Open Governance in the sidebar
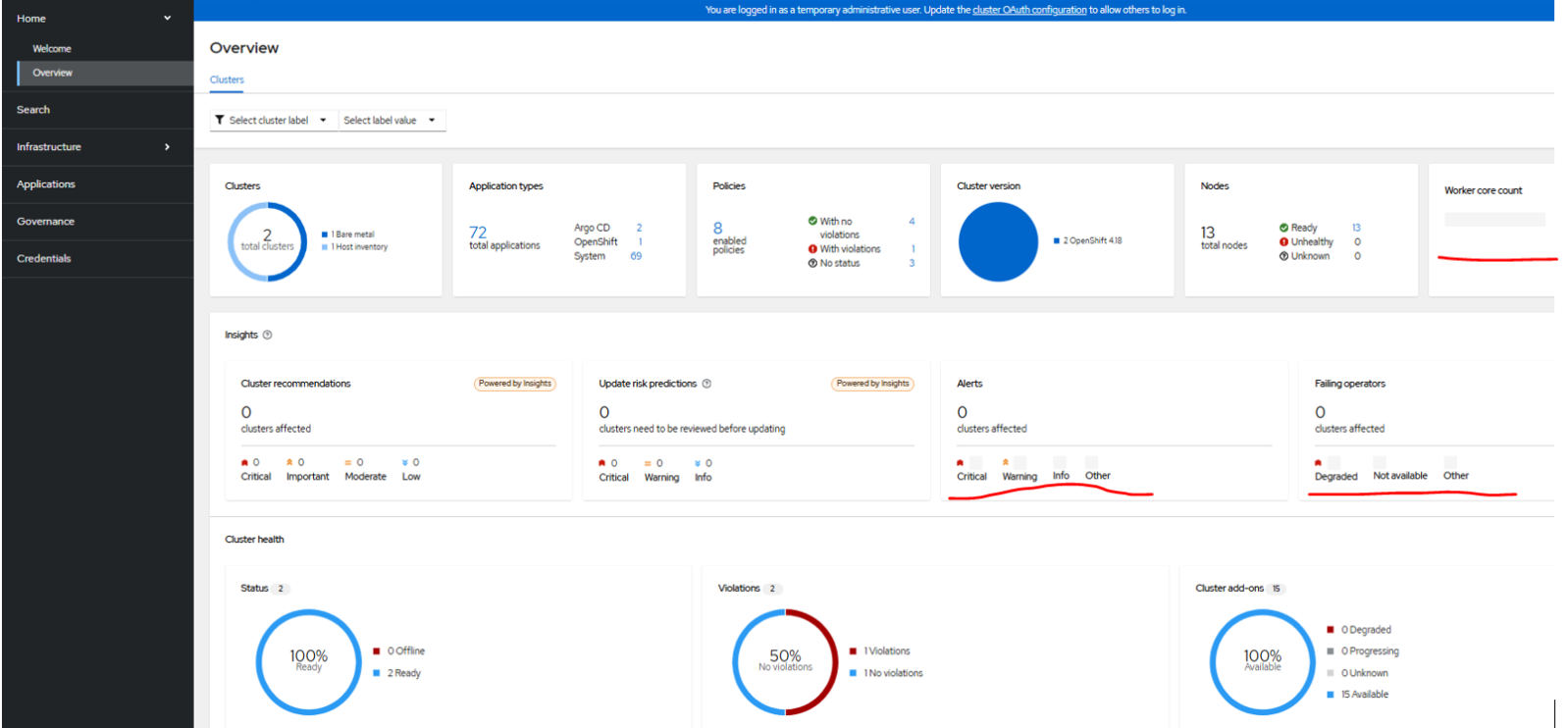The image size is (1568, 728). coord(46,222)
